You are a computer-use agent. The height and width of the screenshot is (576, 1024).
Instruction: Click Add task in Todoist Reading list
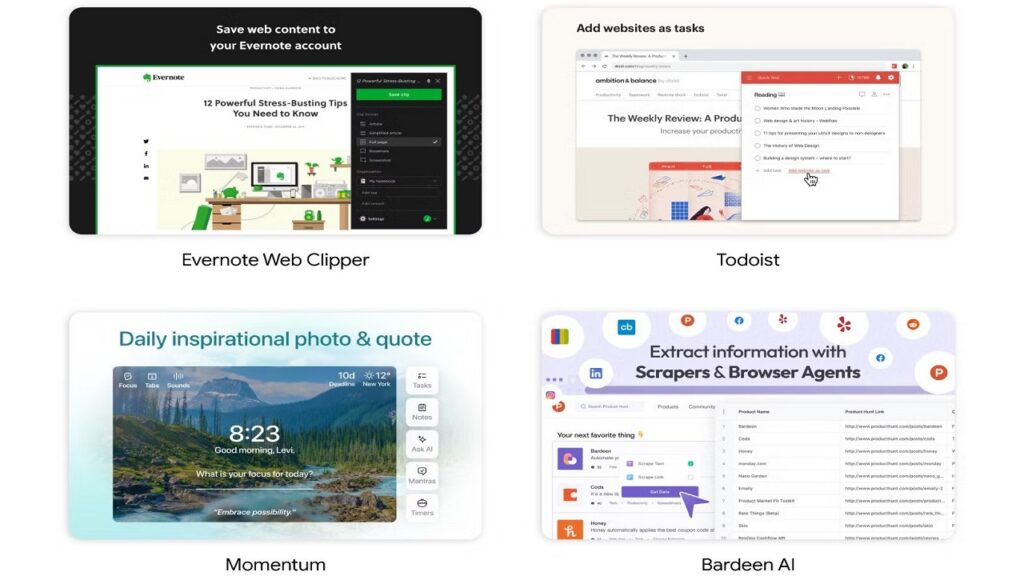pos(769,170)
